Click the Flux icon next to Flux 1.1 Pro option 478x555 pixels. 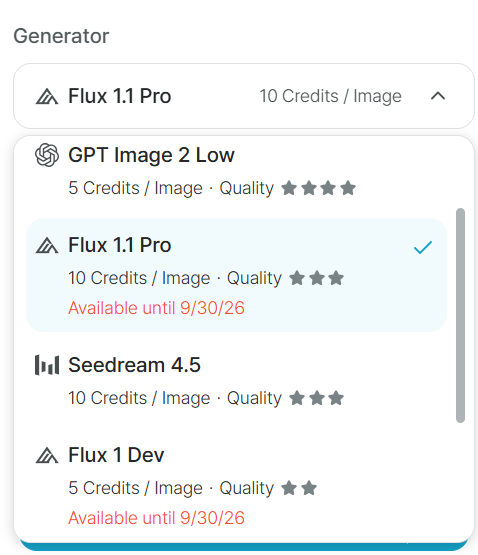pyautogui.click(x=47, y=246)
